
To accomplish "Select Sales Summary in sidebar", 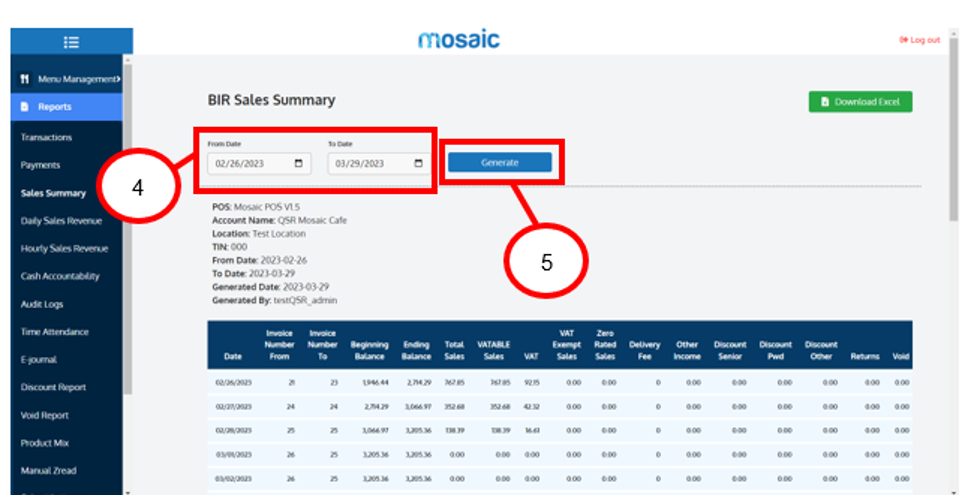I will point(53,193).
